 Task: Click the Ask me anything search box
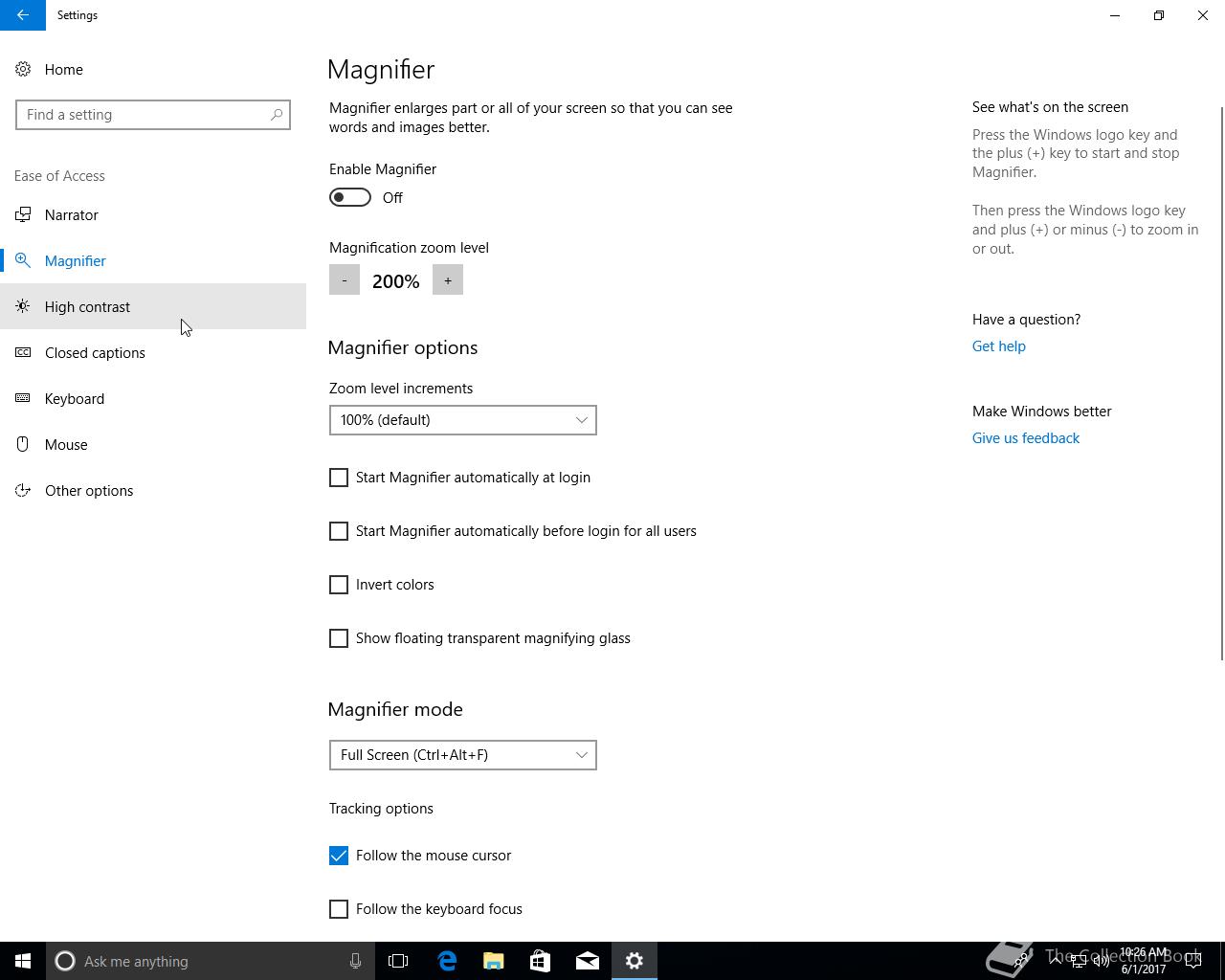pyautogui.click(x=211, y=961)
